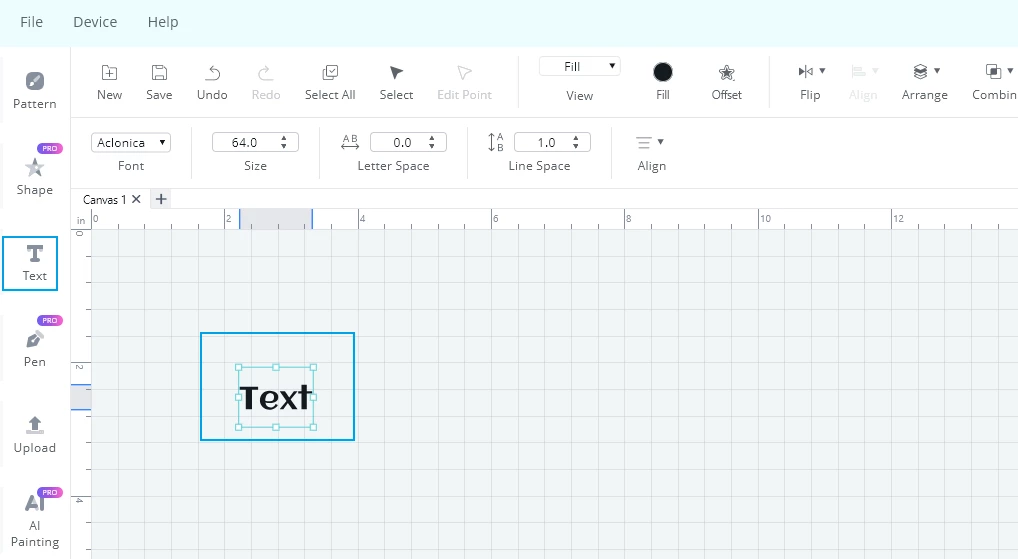Click Select All icon
Screen dimensions: 1018x559
[x=330, y=72]
